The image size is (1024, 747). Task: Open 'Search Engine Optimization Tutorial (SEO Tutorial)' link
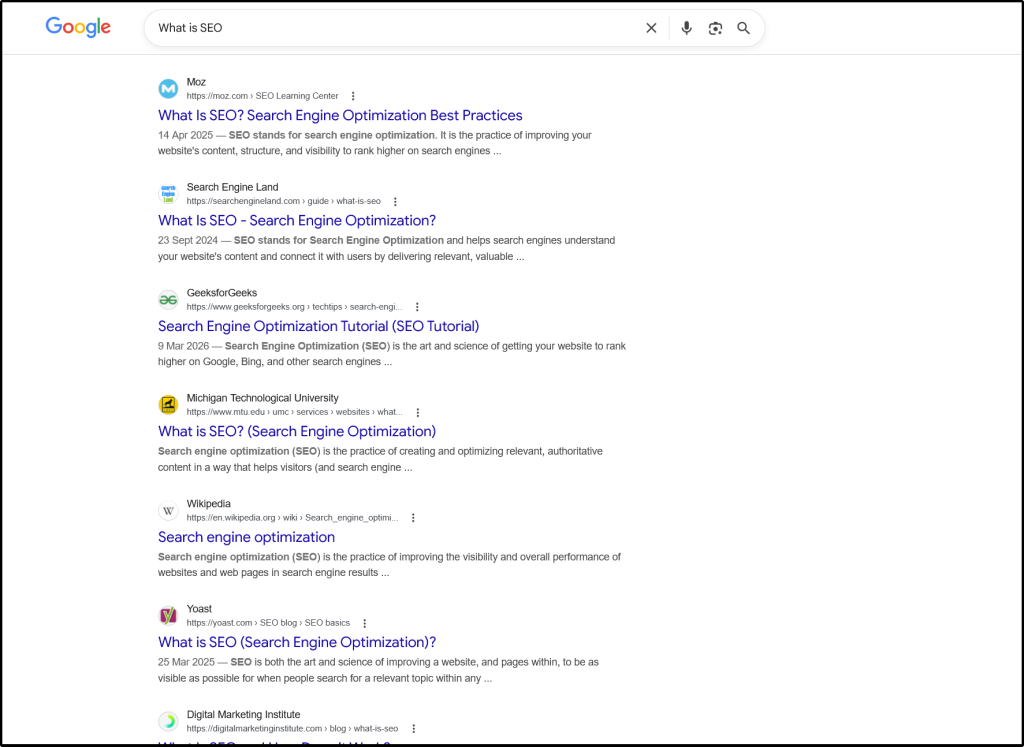coord(319,326)
